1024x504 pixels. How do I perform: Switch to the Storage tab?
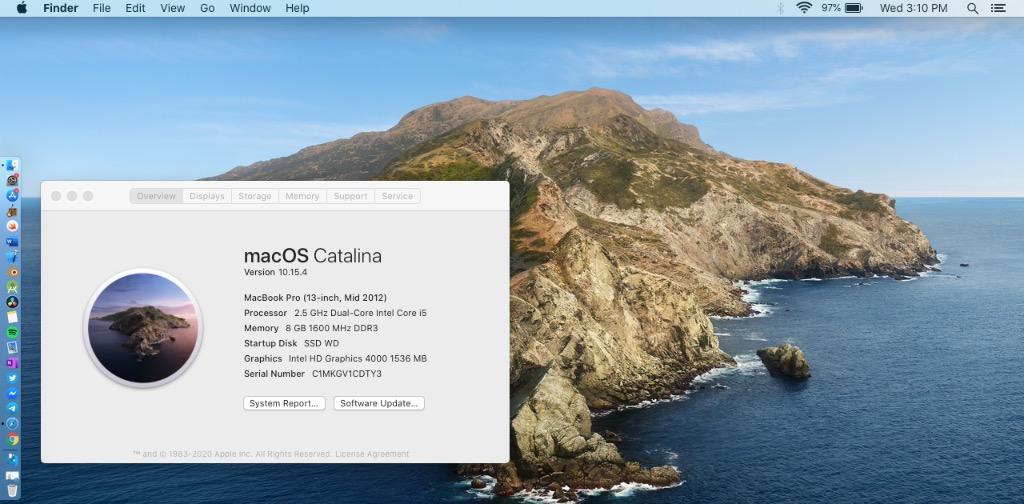(255, 196)
